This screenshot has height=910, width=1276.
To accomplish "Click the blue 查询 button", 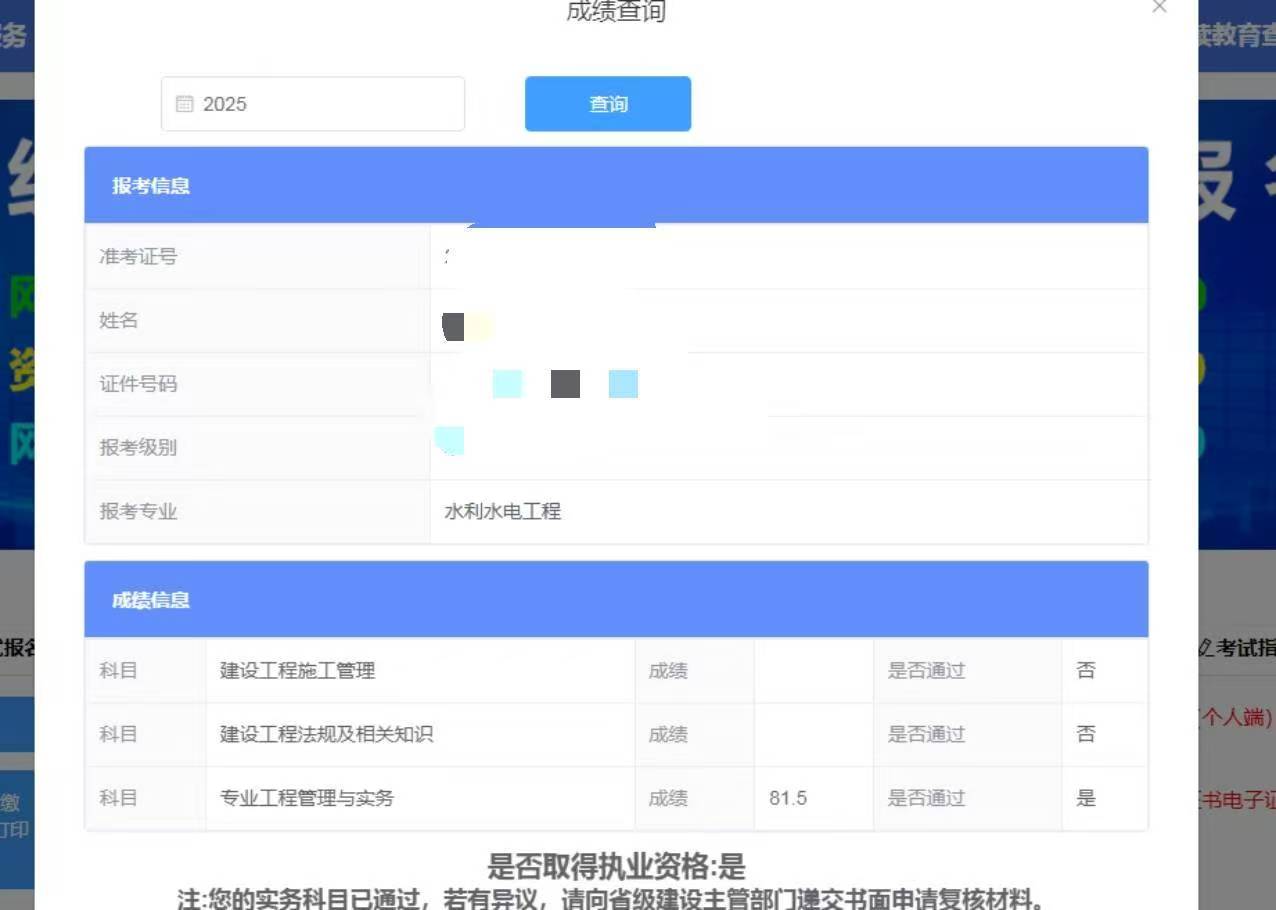I will tap(608, 104).
